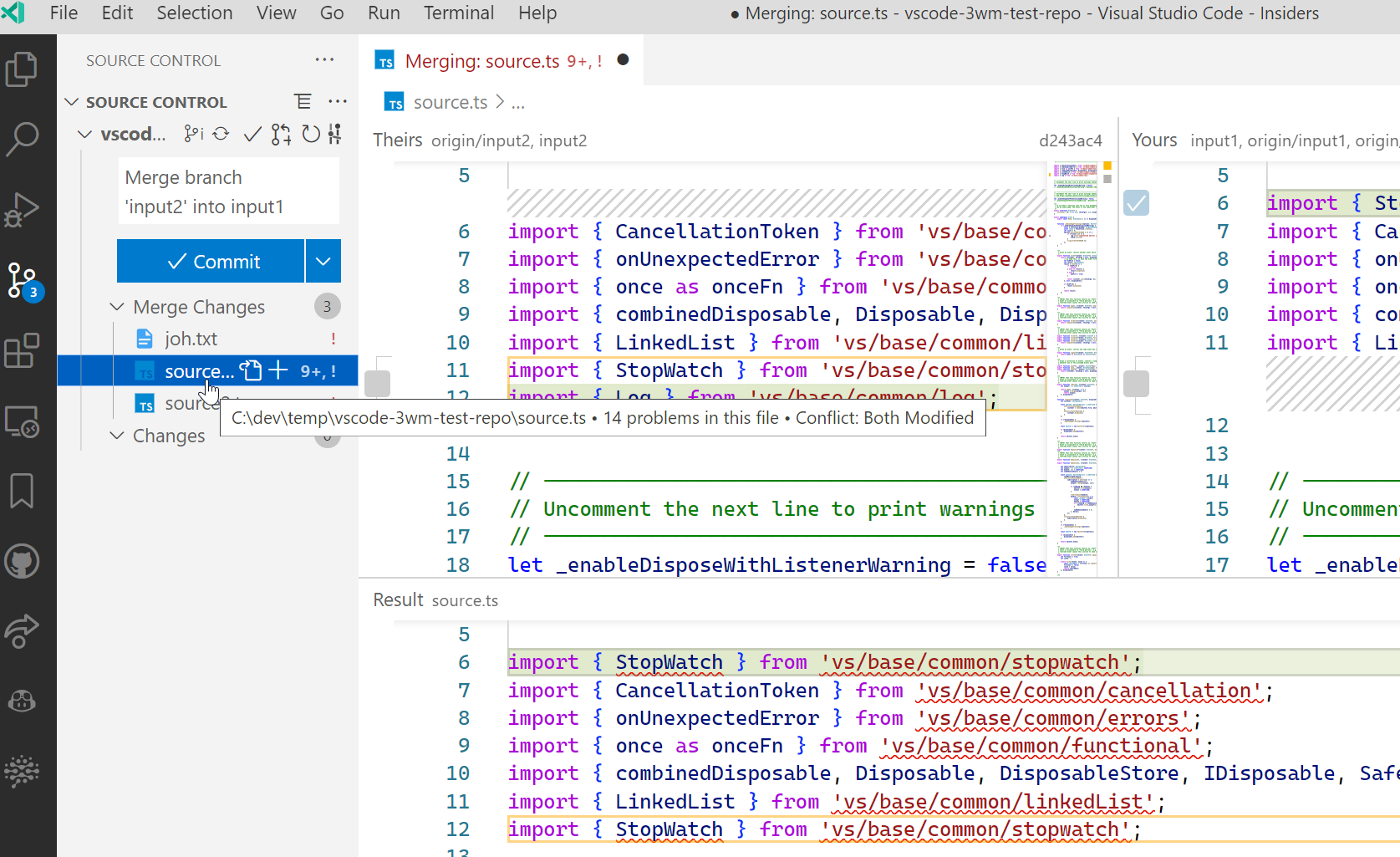The image size is (1400, 857).
Task: Open the Explorer view in the activity bar
Action: pos(23,69)
